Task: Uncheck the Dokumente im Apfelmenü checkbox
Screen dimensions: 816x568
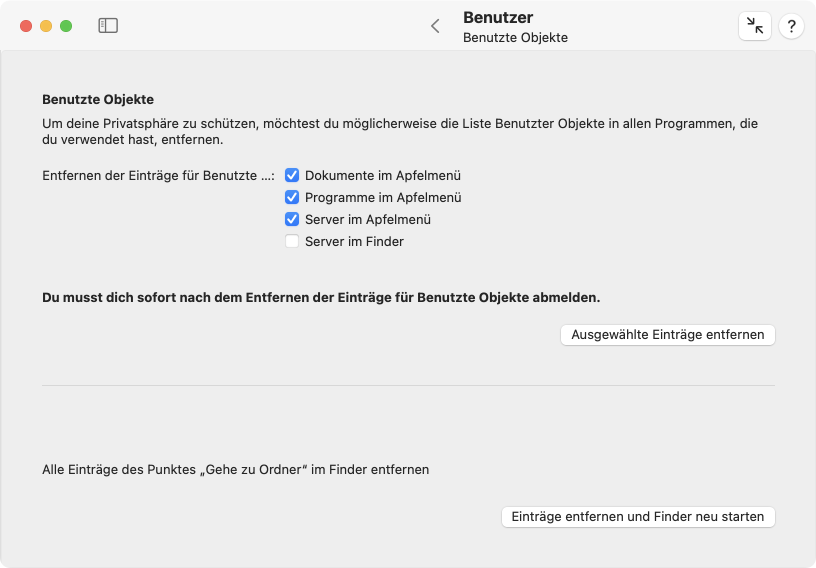Action: pos(292,175)
